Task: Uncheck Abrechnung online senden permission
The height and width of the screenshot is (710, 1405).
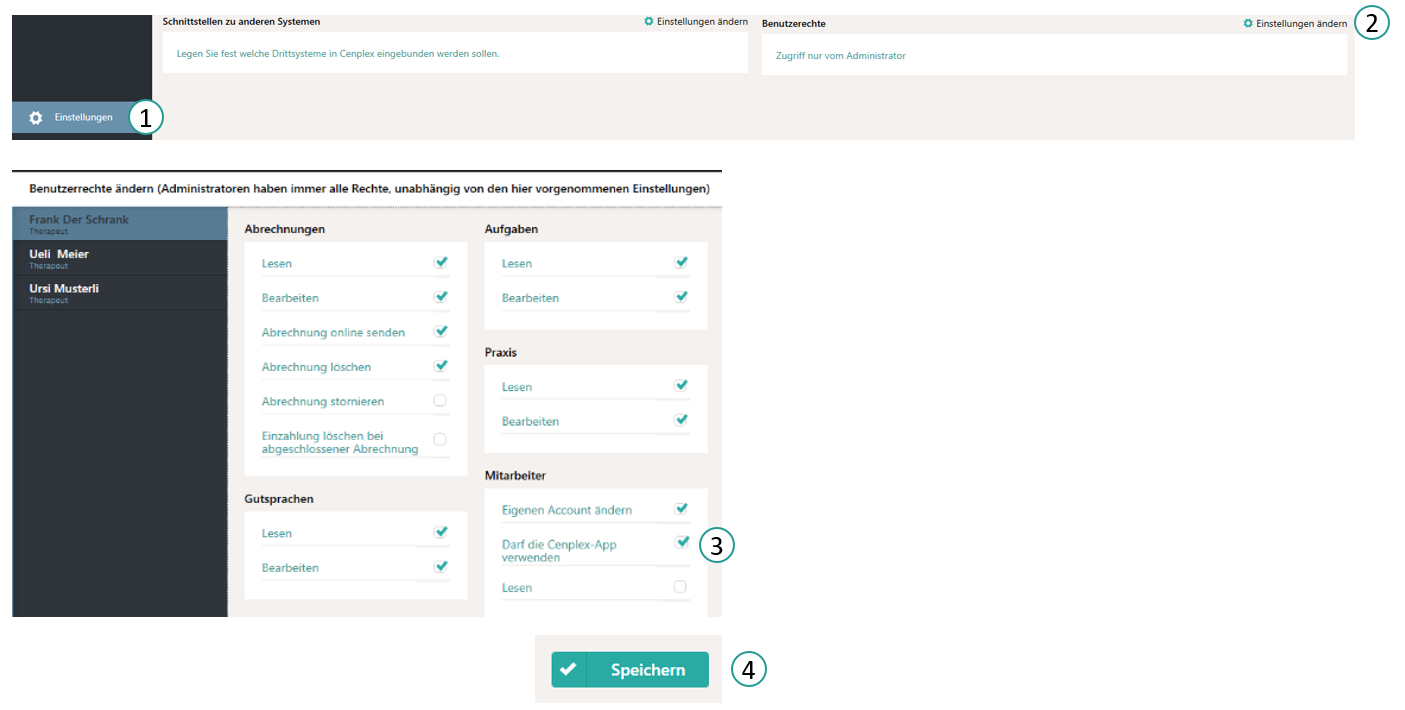Action: [440, 331]
